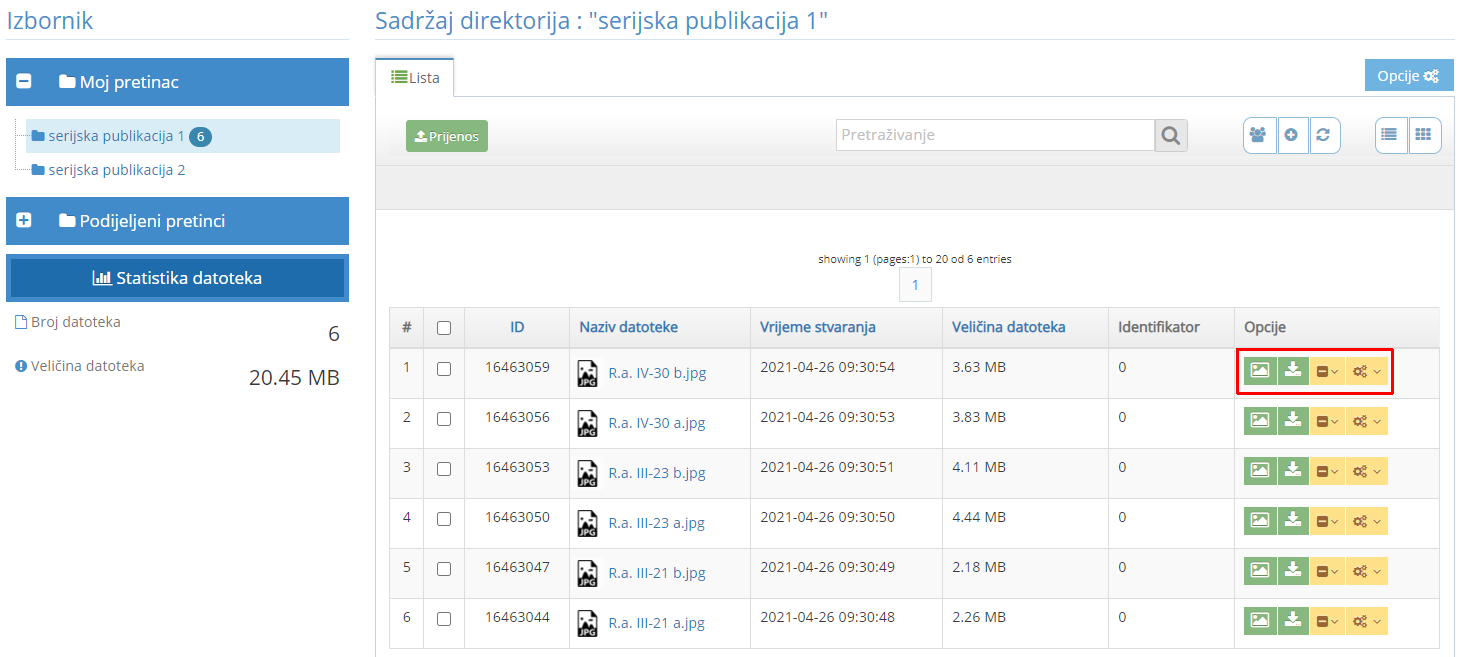Screen dimensions: 1462x657
Task: Expand the Podijeljeni pretinci section
Action: pyautogui.click(x=23, y=221)
